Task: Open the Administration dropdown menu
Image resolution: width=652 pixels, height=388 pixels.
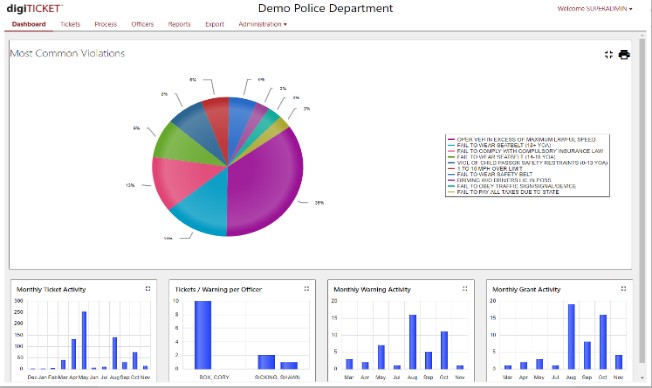Action: [x=262, y=24]
